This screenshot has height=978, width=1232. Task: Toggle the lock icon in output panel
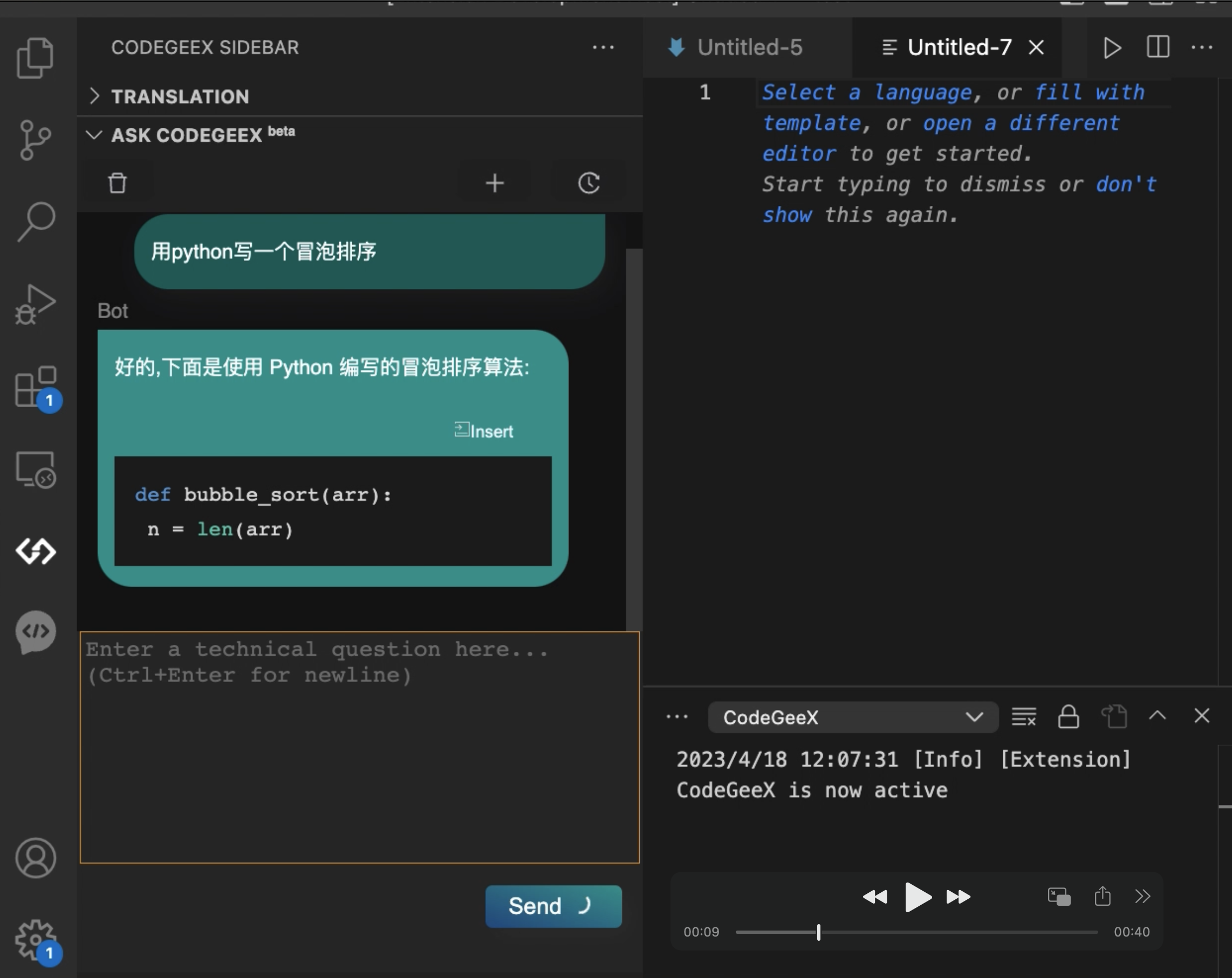click(x=1067, y=716)
